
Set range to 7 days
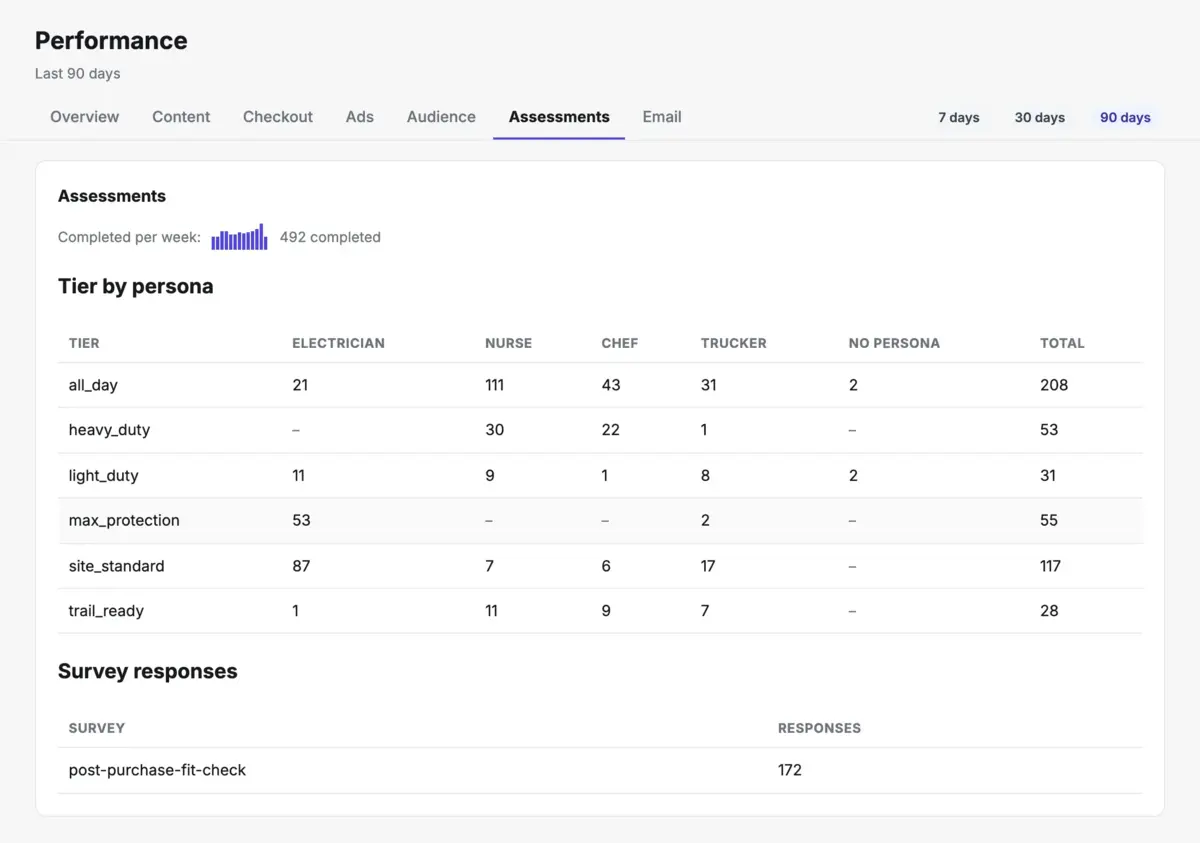point(959,118)
